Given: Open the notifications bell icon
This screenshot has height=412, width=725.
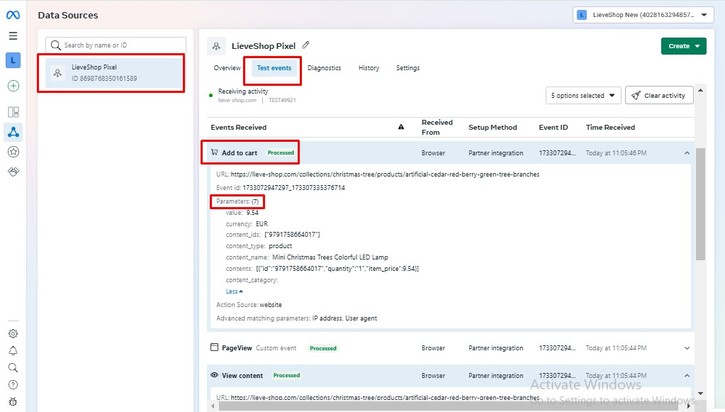Looking at the screenshot, I should point(13,351).
